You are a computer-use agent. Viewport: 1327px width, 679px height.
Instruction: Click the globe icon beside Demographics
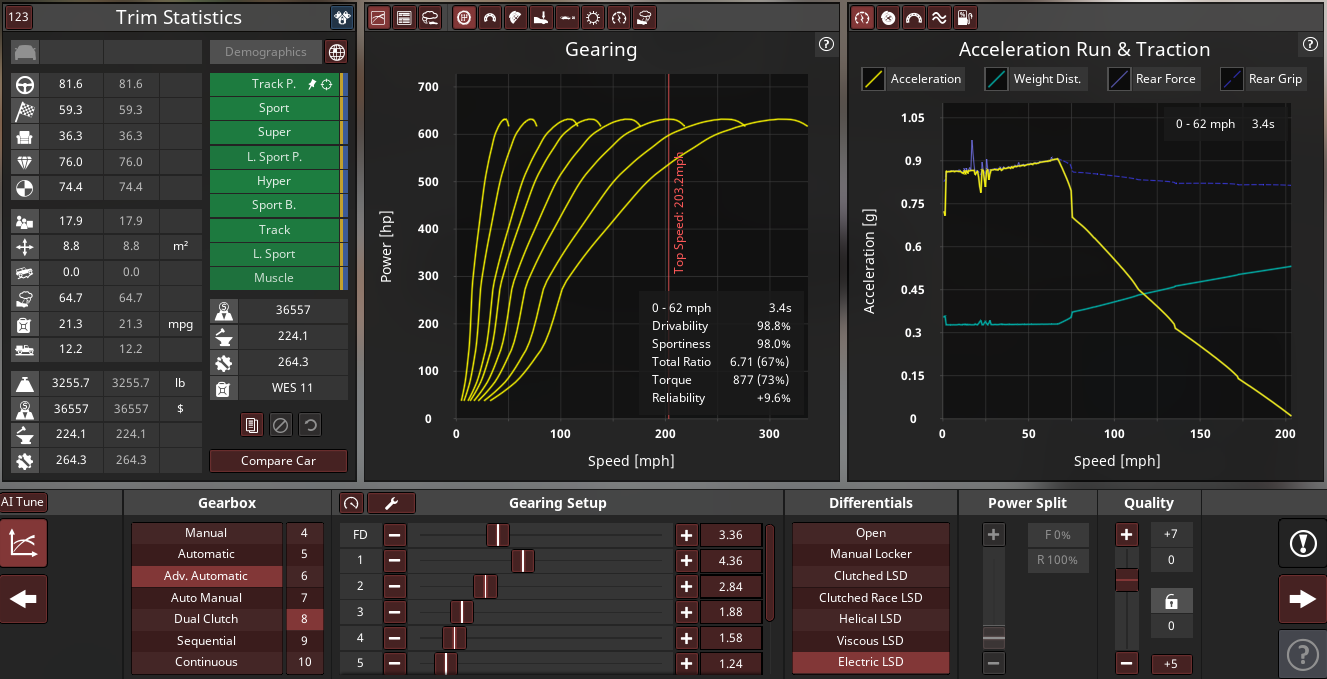pyautogui.click(x=337, y=52)
